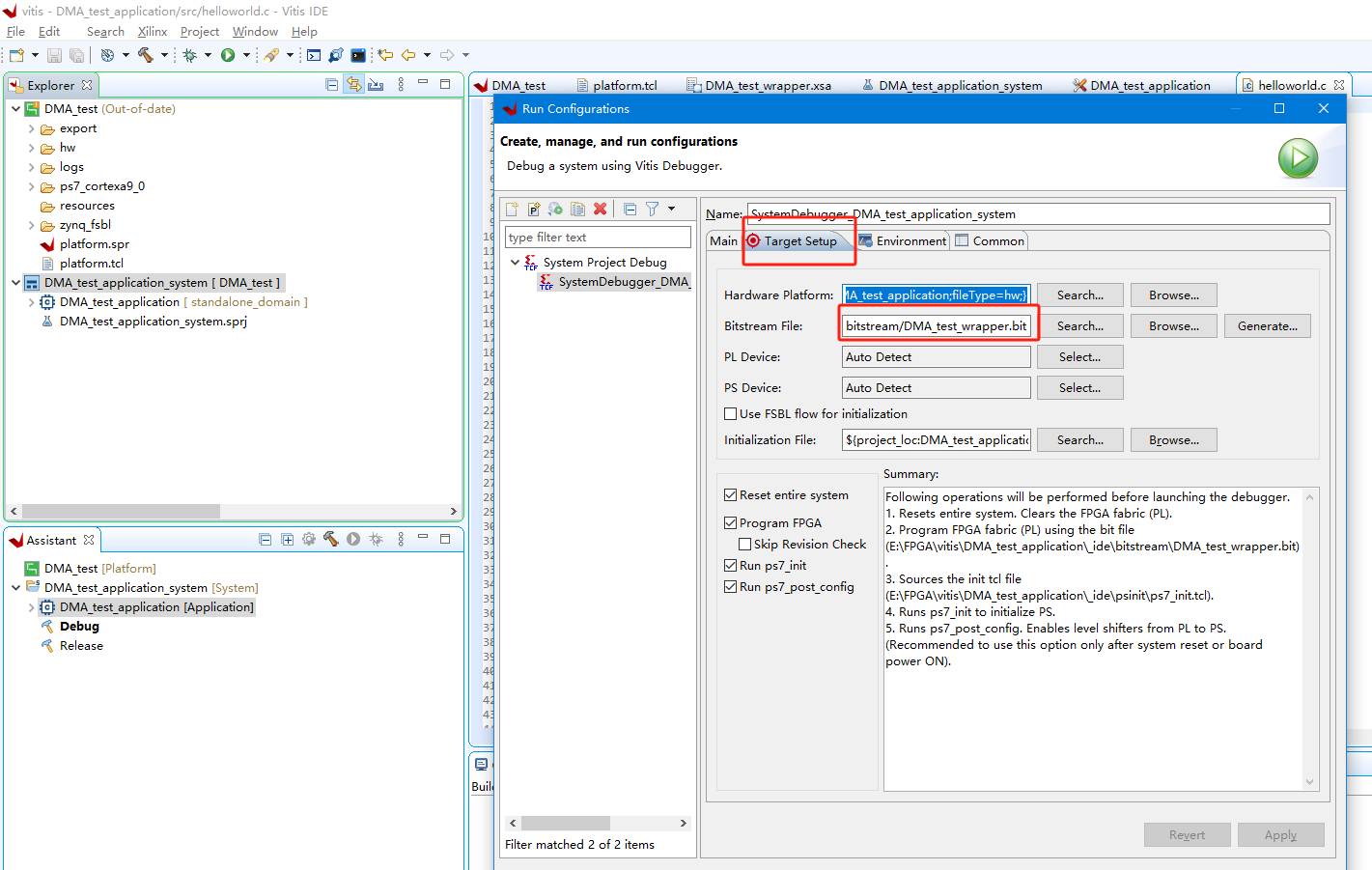Open the DMA_test_wrapper.xsa editor tab
The image size is (1372, 870).
point(759,85)
